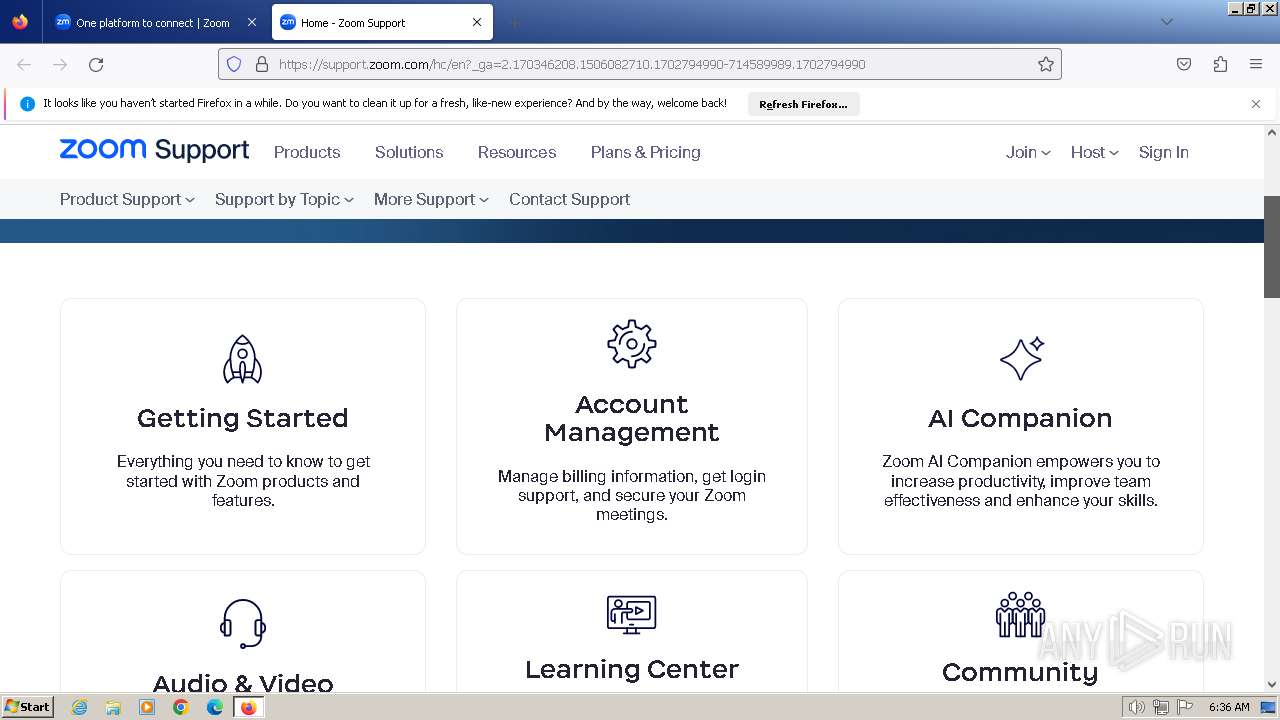Open the Firefox hamburger menu
Screen dimensions: 1280x720
[x=1256, y=64]
